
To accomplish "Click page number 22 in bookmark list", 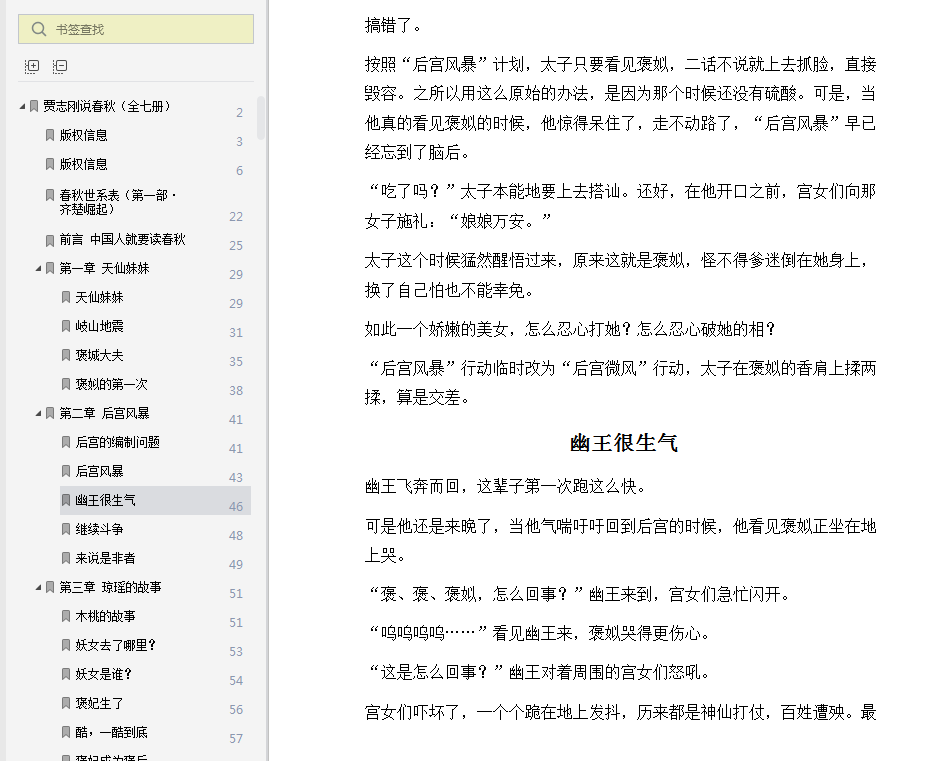I will [x=236, y=217].
